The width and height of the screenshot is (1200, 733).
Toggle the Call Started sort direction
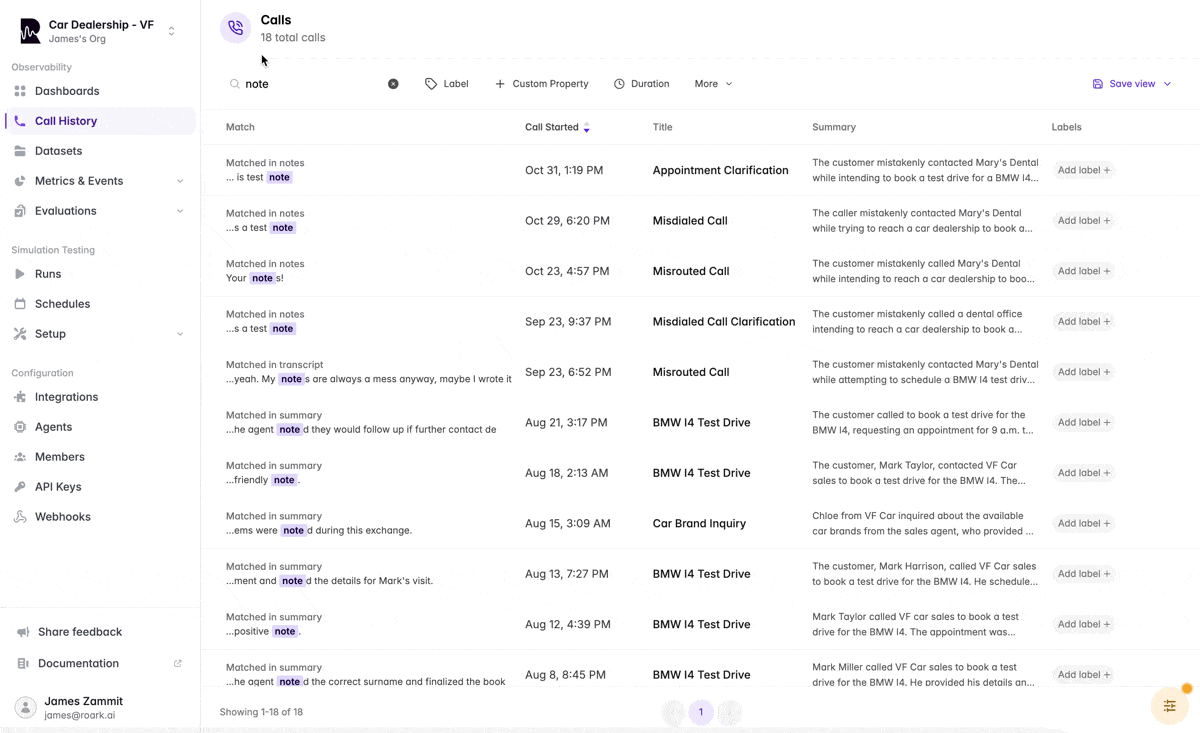click(585, 128)
